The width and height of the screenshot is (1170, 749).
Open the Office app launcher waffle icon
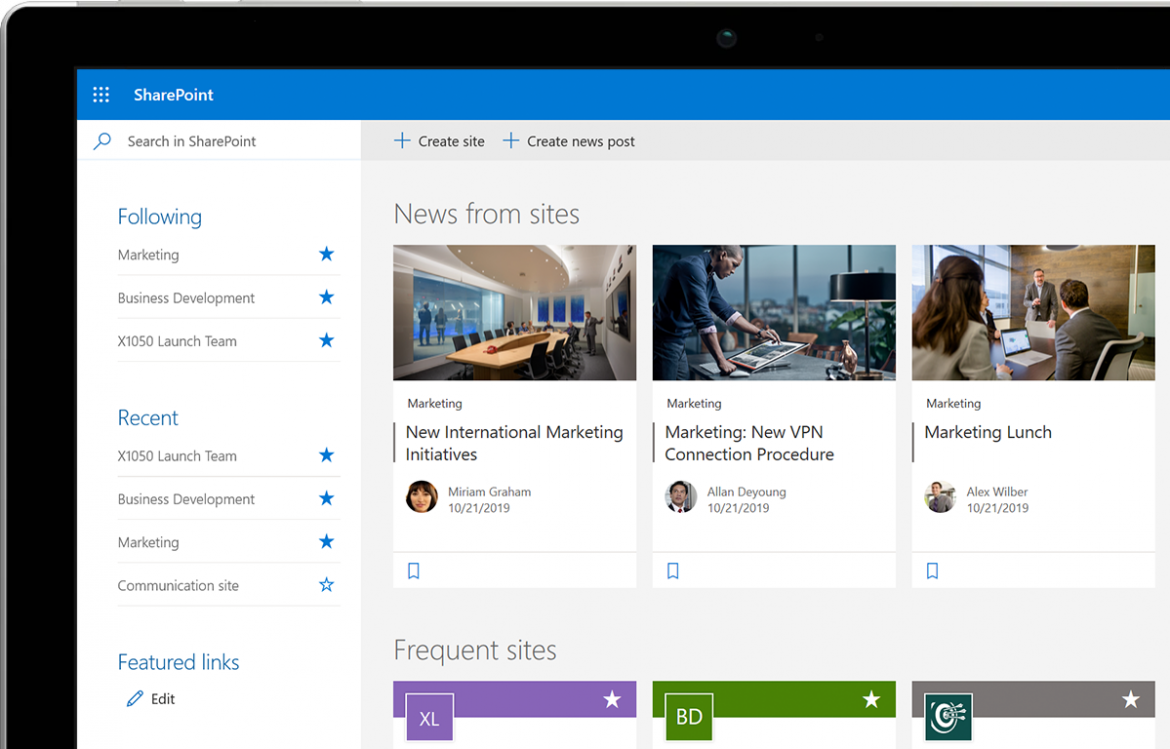click(100, 94)
